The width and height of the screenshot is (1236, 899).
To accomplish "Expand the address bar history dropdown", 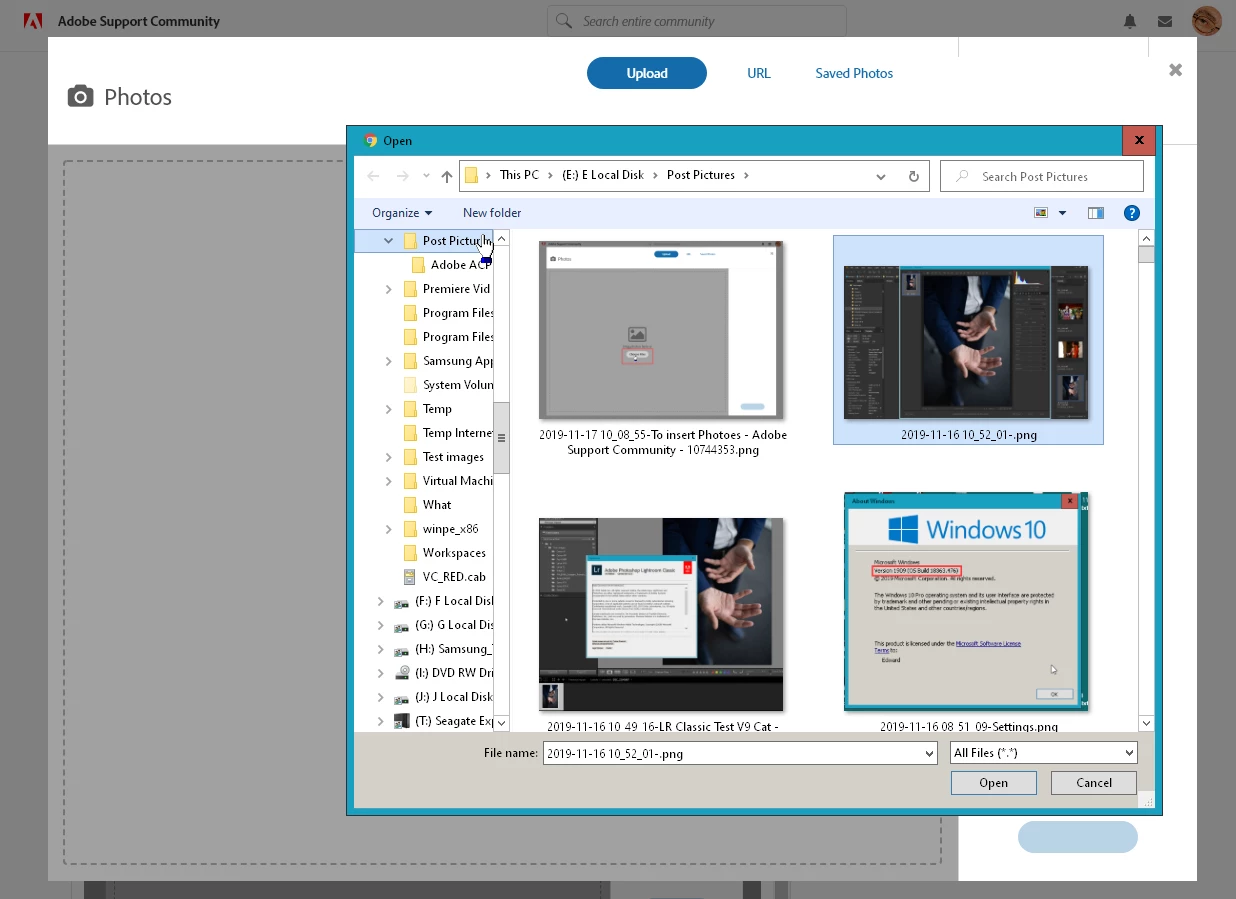I will coord(881,176).
